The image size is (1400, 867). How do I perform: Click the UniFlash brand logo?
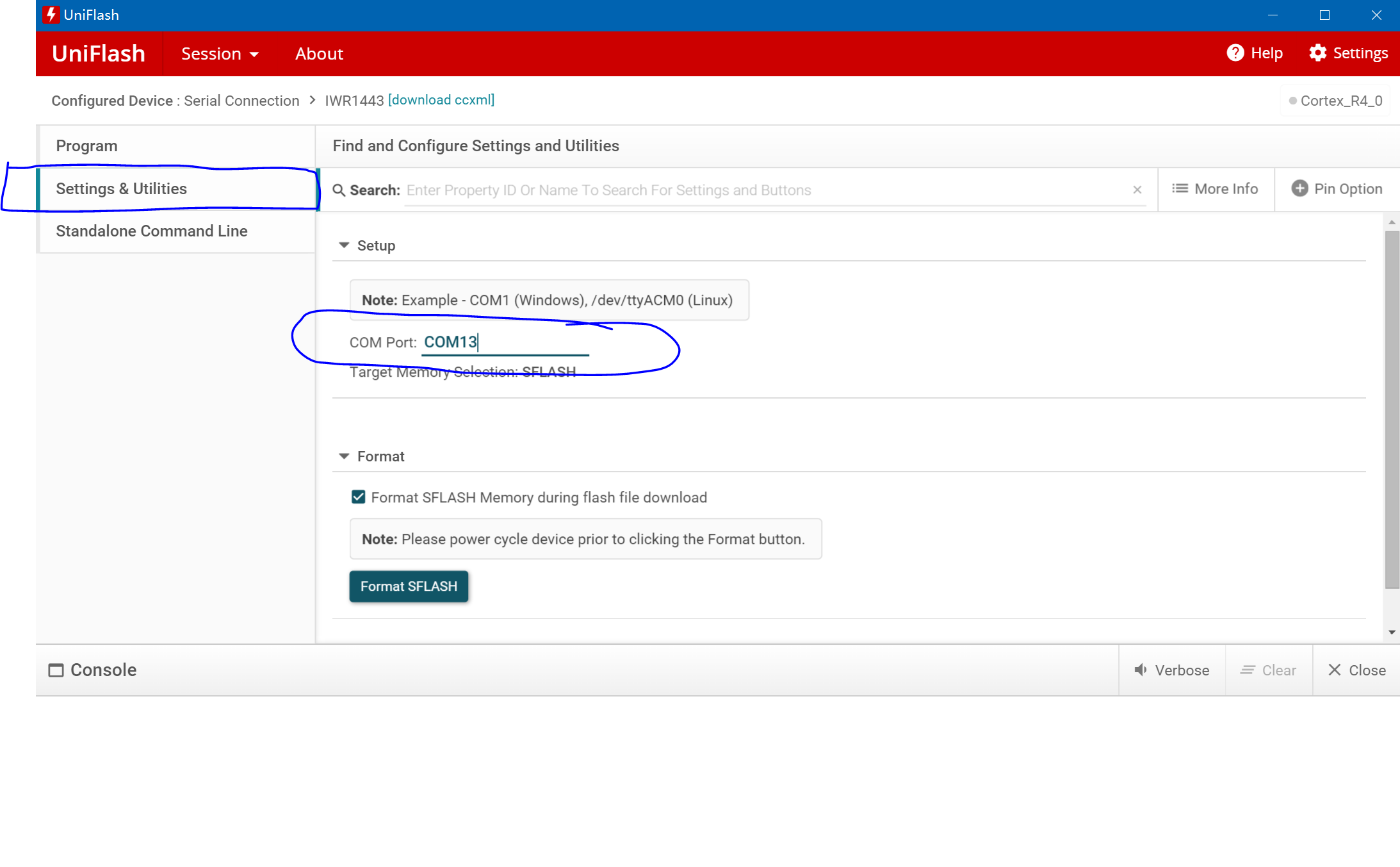(x=99, y=54)
